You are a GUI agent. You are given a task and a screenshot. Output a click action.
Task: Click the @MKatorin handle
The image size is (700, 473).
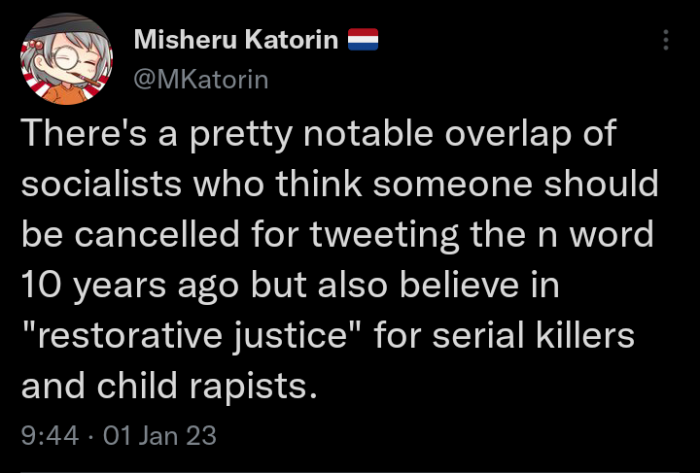[200, 79]
